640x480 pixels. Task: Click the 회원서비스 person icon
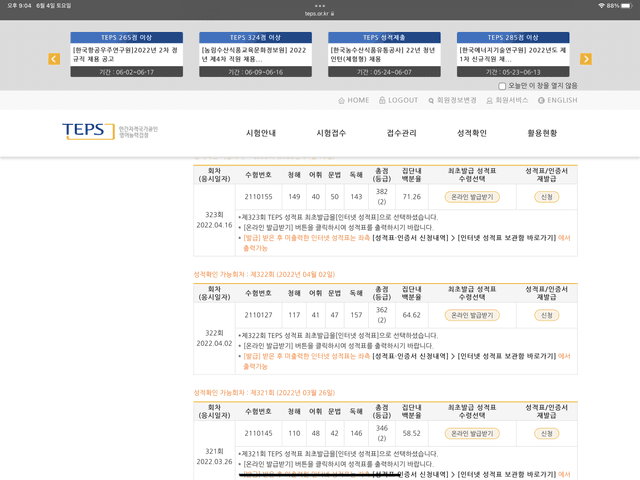(x=489, y=100)
